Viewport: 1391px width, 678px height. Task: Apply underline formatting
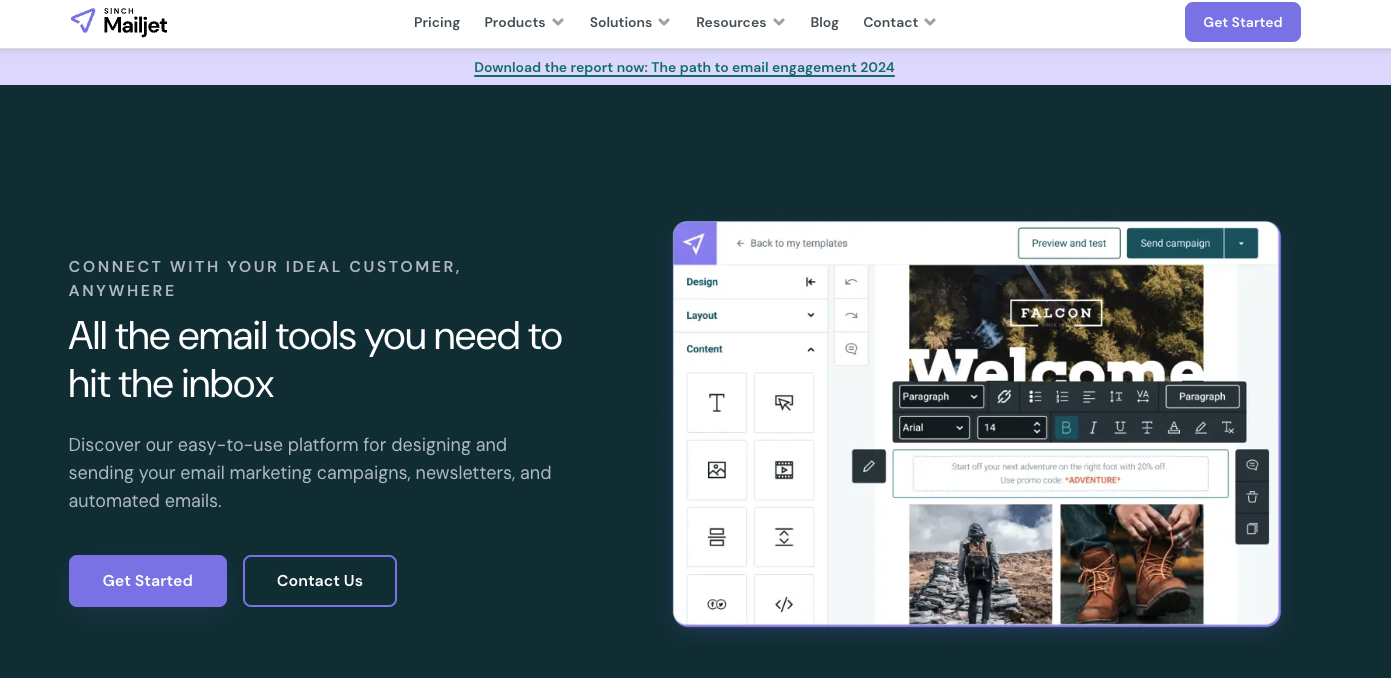[x=1120, y=428]
